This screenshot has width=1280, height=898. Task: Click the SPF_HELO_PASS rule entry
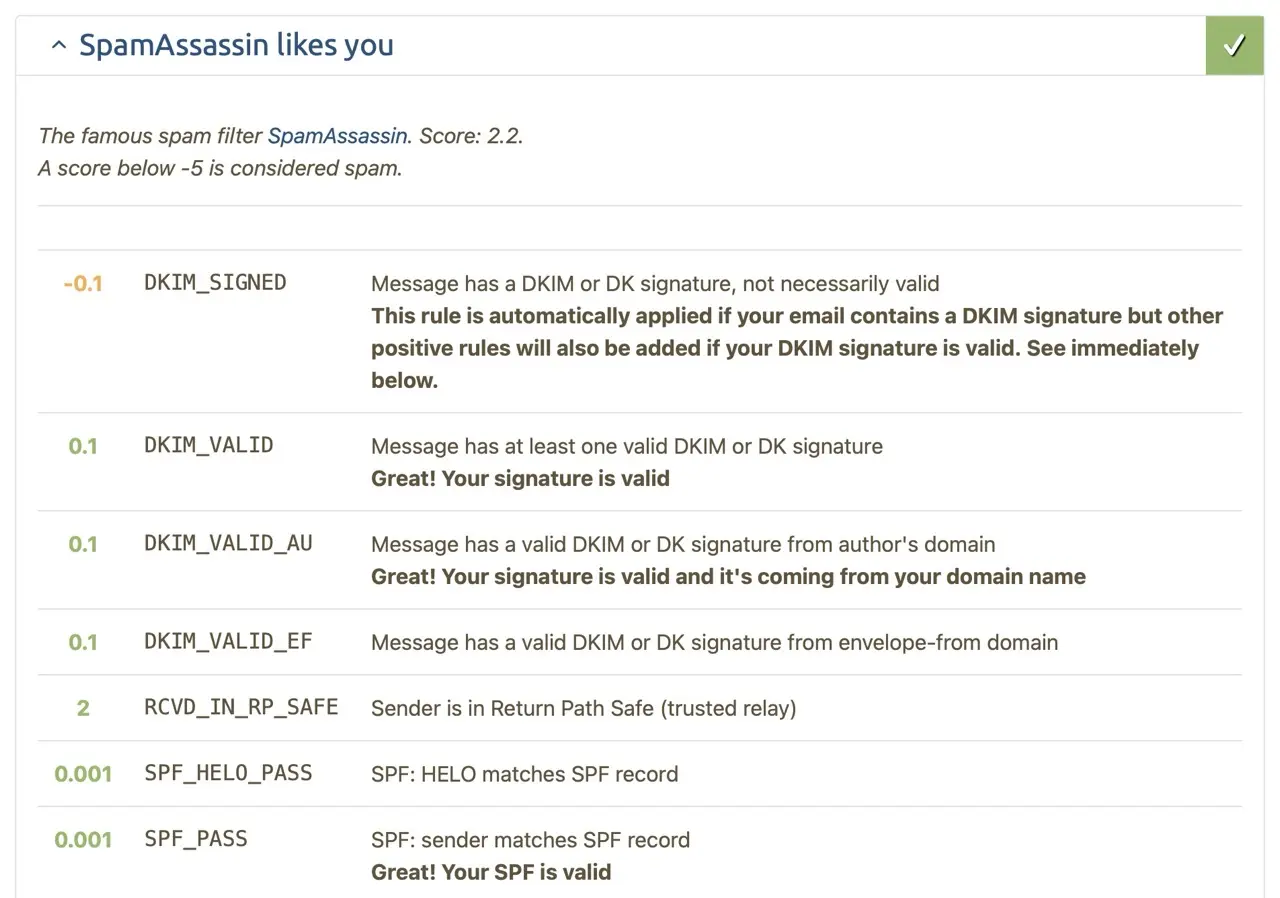click(x=228, y=773)
